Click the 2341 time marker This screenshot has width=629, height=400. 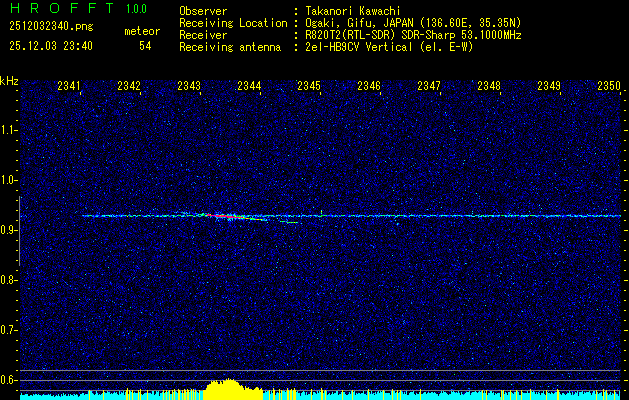pos(69,87)
